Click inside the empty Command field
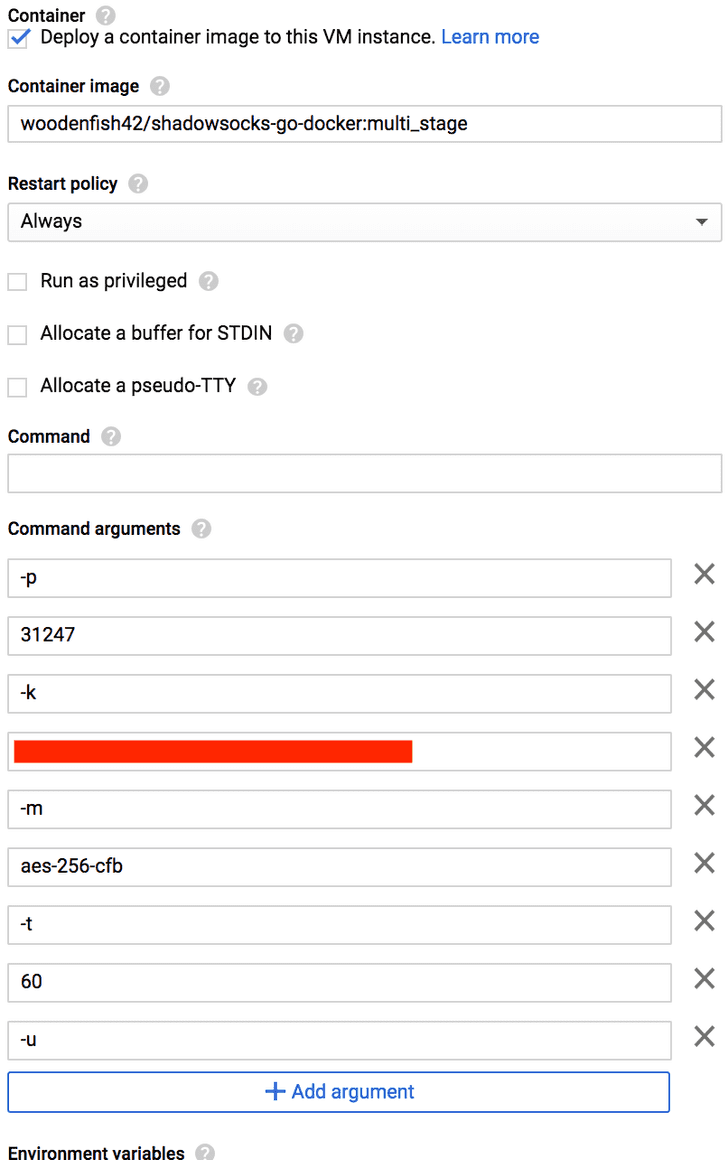The width and height of the screenshot is (728, 1160). [x=364, y=472]
